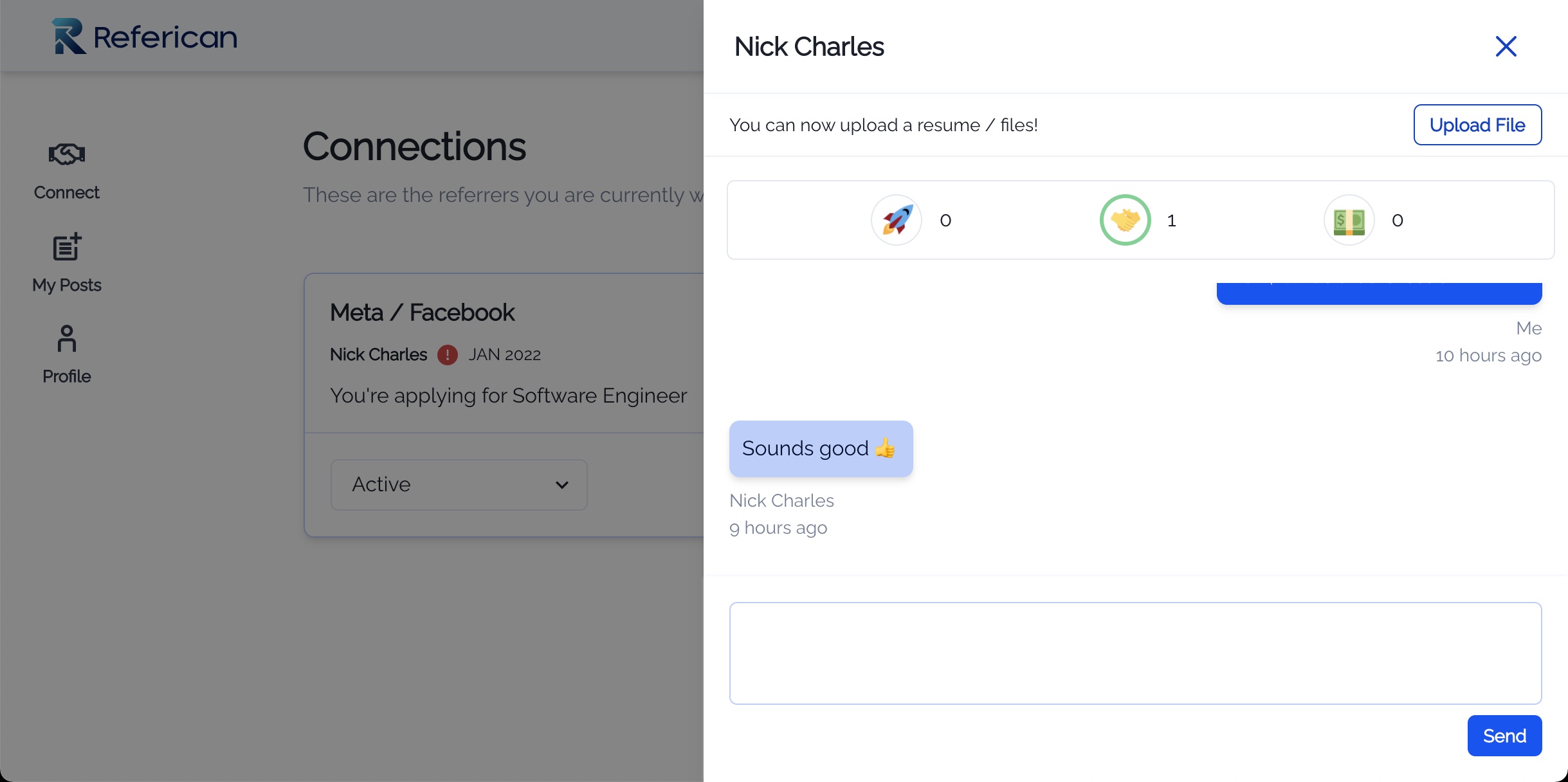Click the money reaction icon
Image resolution: width=1568 pixels, height=782 pixels.
(x=1349, y=220)
